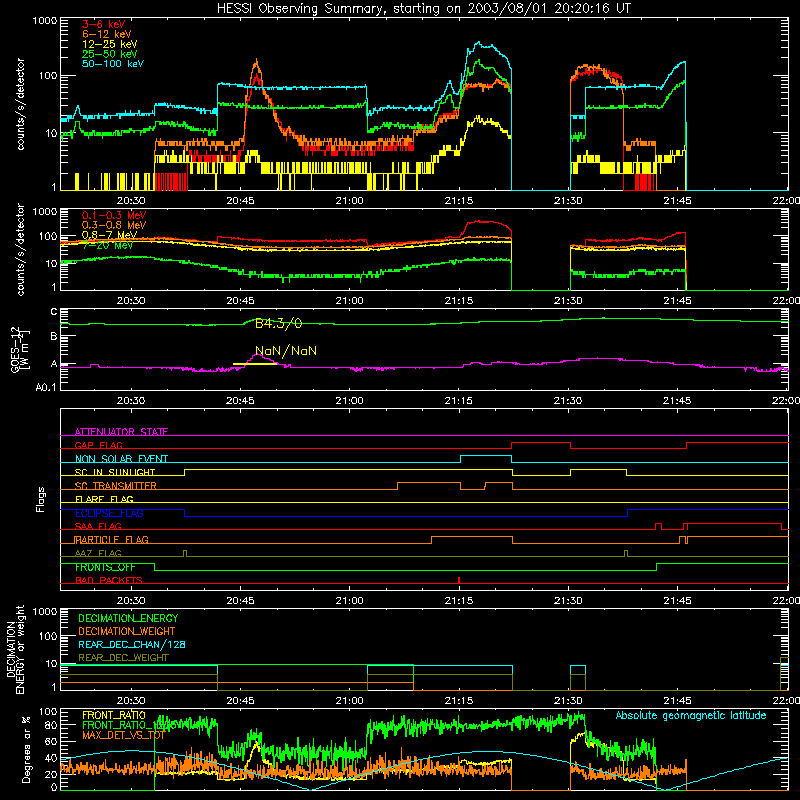Select the SC_TRANSMITTER flag label
Viewport: 800px width, 800px height.
(x=115, y=486)
